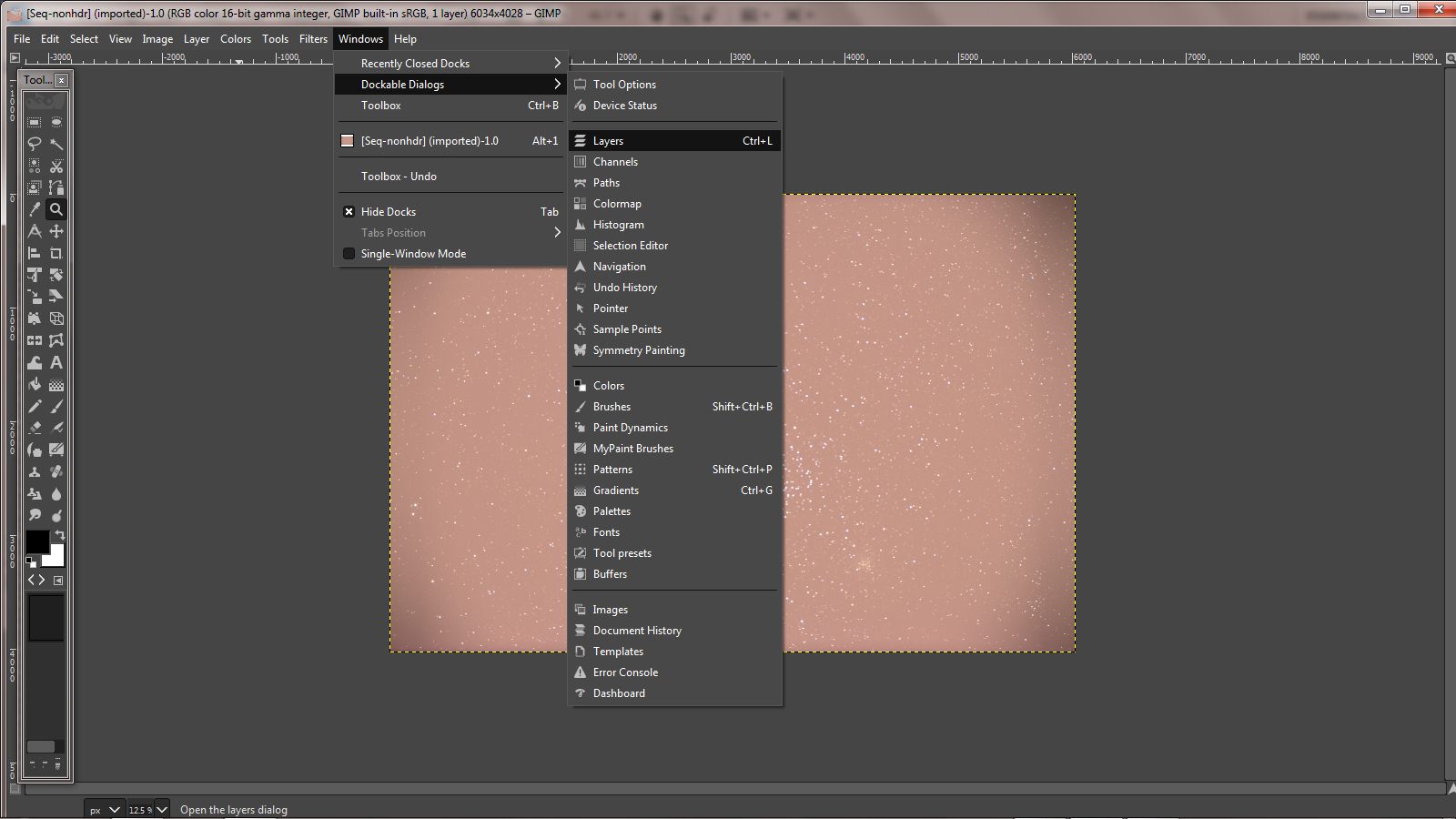Pick the Scissors Select tool
The width and height of the screenshot is (1456, 819).
(x=56, y=166)
